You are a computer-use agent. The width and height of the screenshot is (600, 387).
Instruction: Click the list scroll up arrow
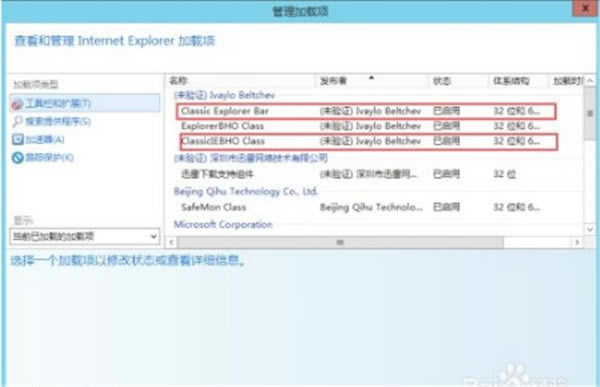point(590,81)
